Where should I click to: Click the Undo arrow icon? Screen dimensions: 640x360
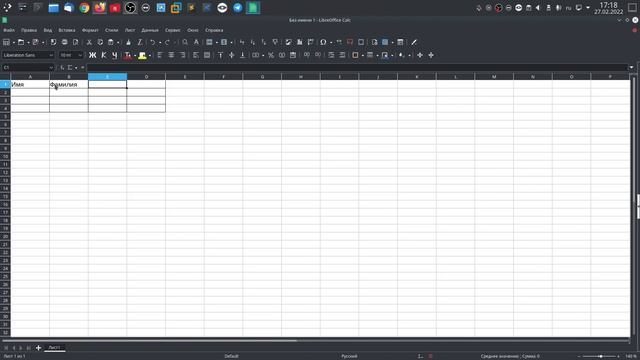[152, 42]
